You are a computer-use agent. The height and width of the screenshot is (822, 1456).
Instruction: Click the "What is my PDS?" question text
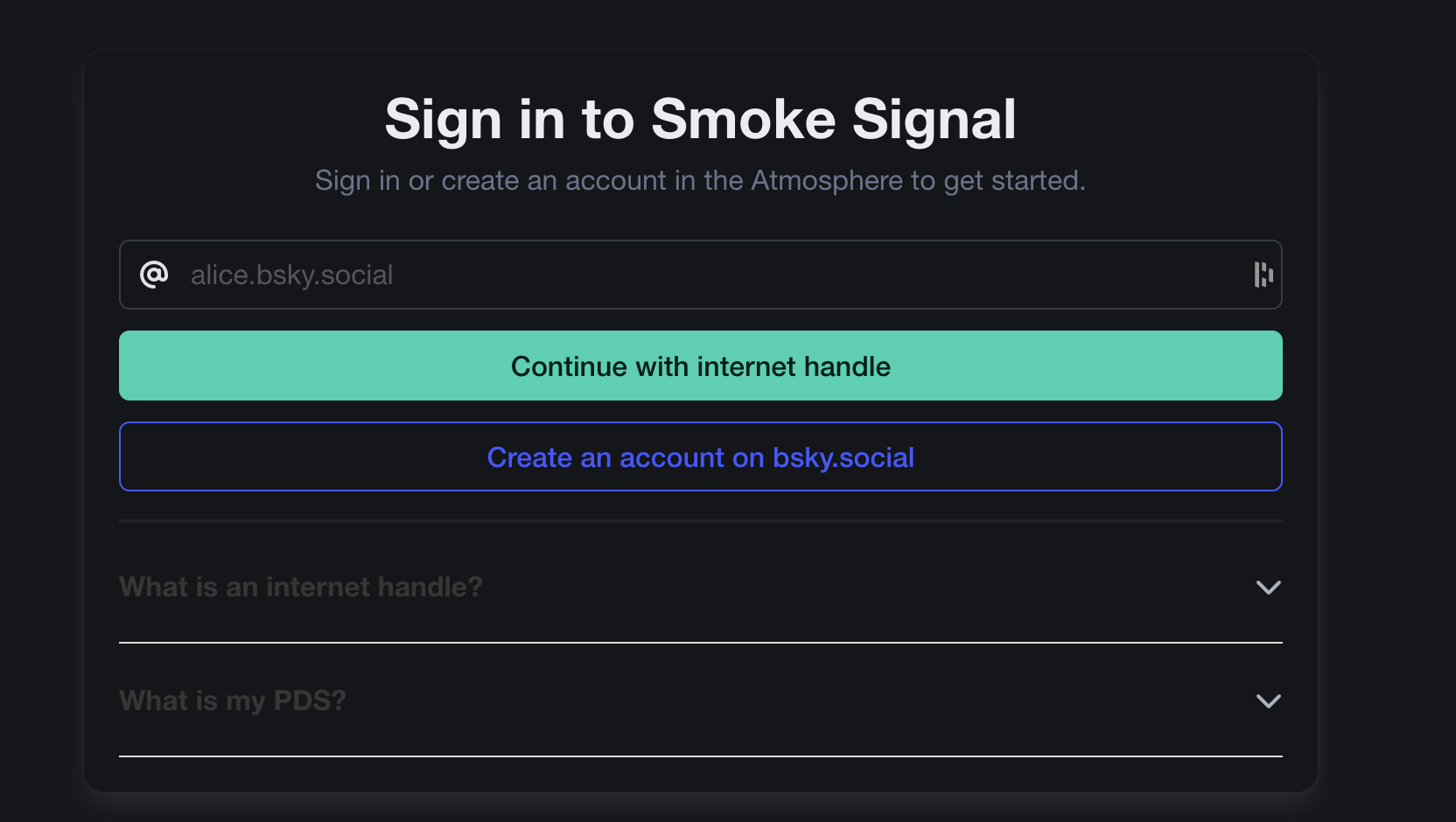click(x=233, y=701)
